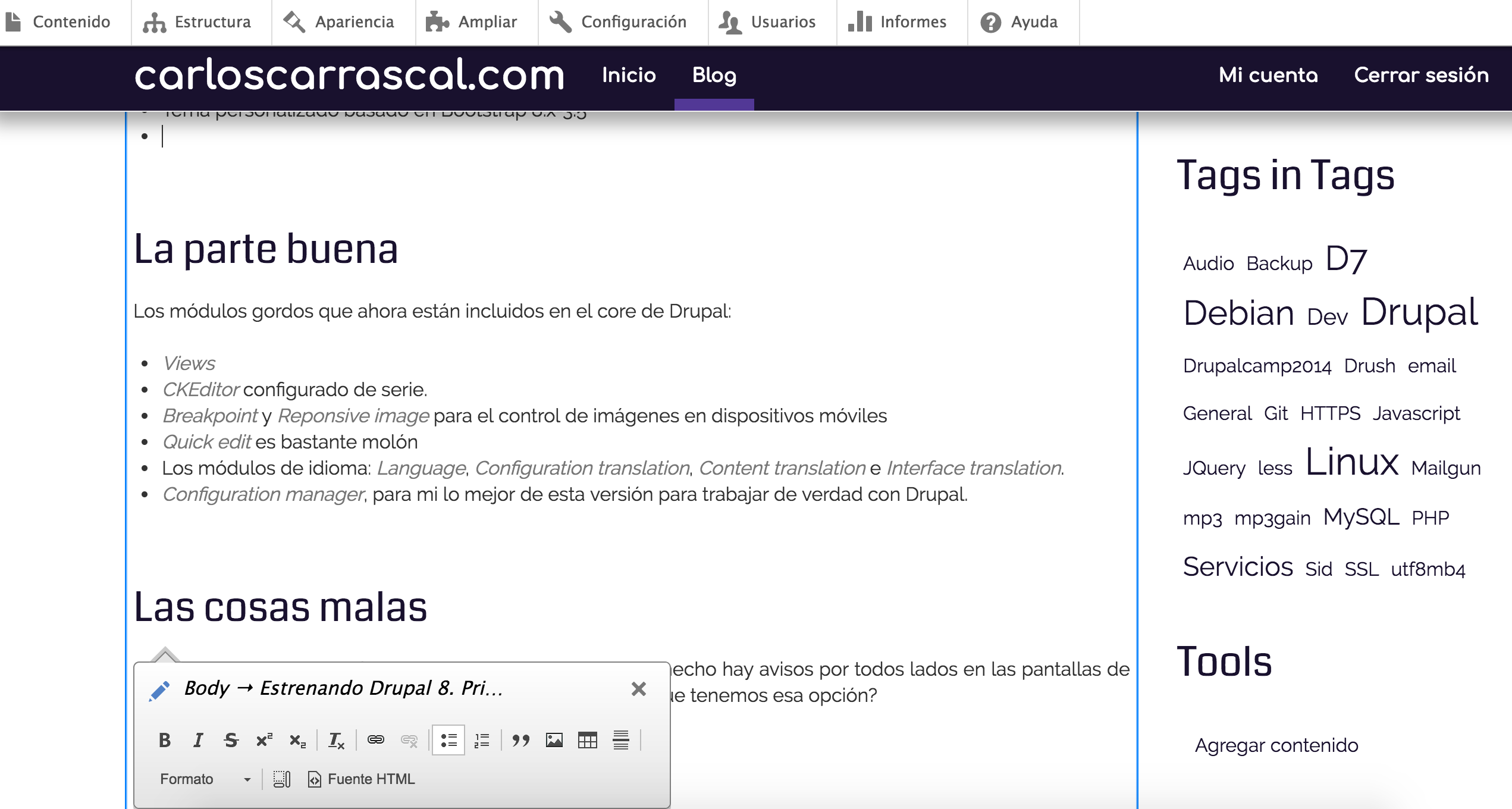Select the General tag

[x=1217, y=413]
